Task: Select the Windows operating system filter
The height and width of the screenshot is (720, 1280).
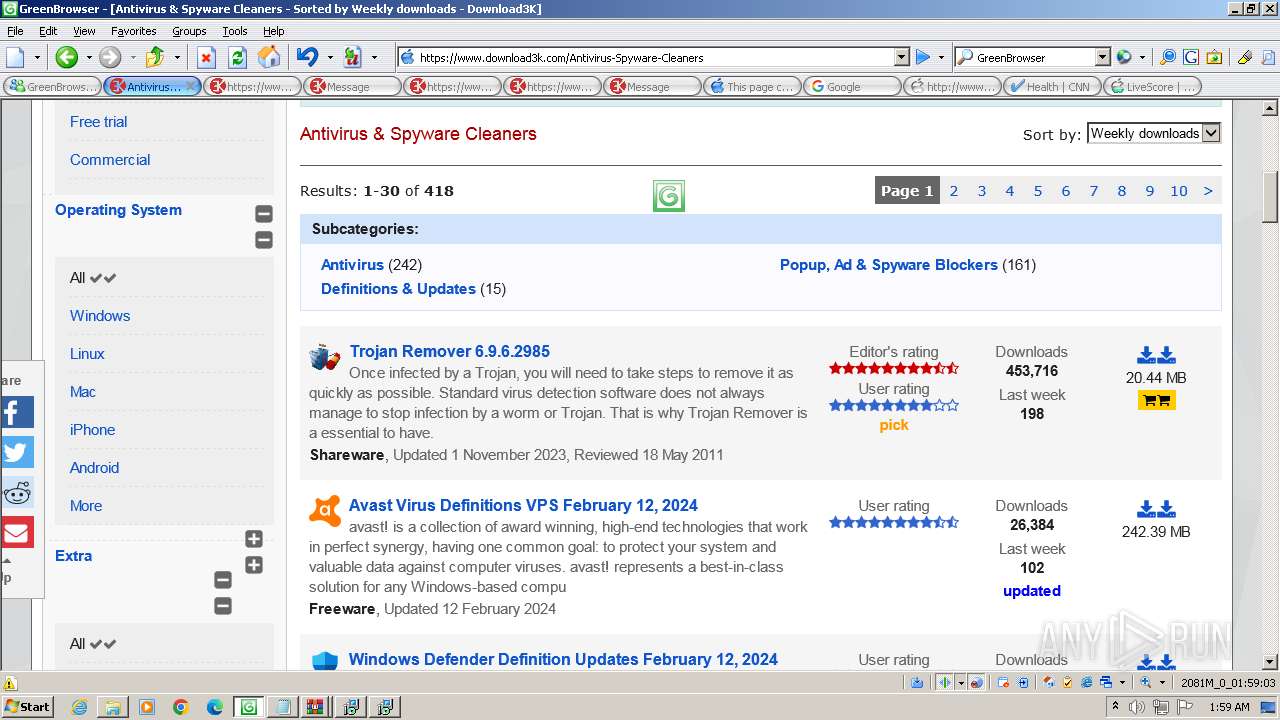Action: click(100, 316)
